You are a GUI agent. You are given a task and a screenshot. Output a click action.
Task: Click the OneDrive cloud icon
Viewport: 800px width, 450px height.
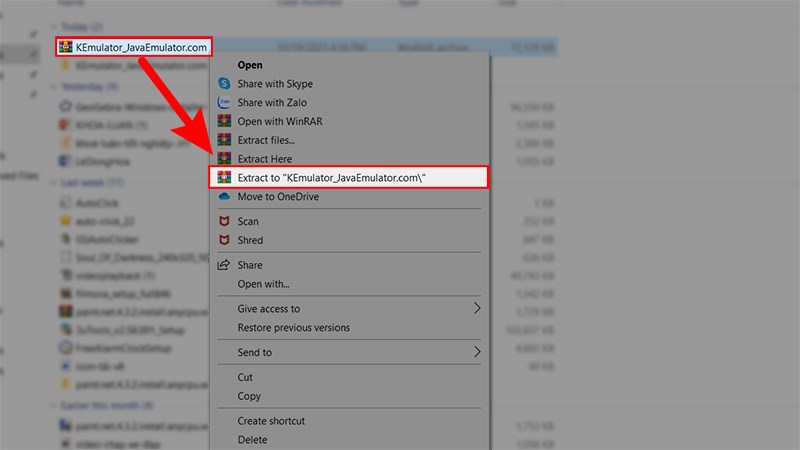(x=224, y=196)
